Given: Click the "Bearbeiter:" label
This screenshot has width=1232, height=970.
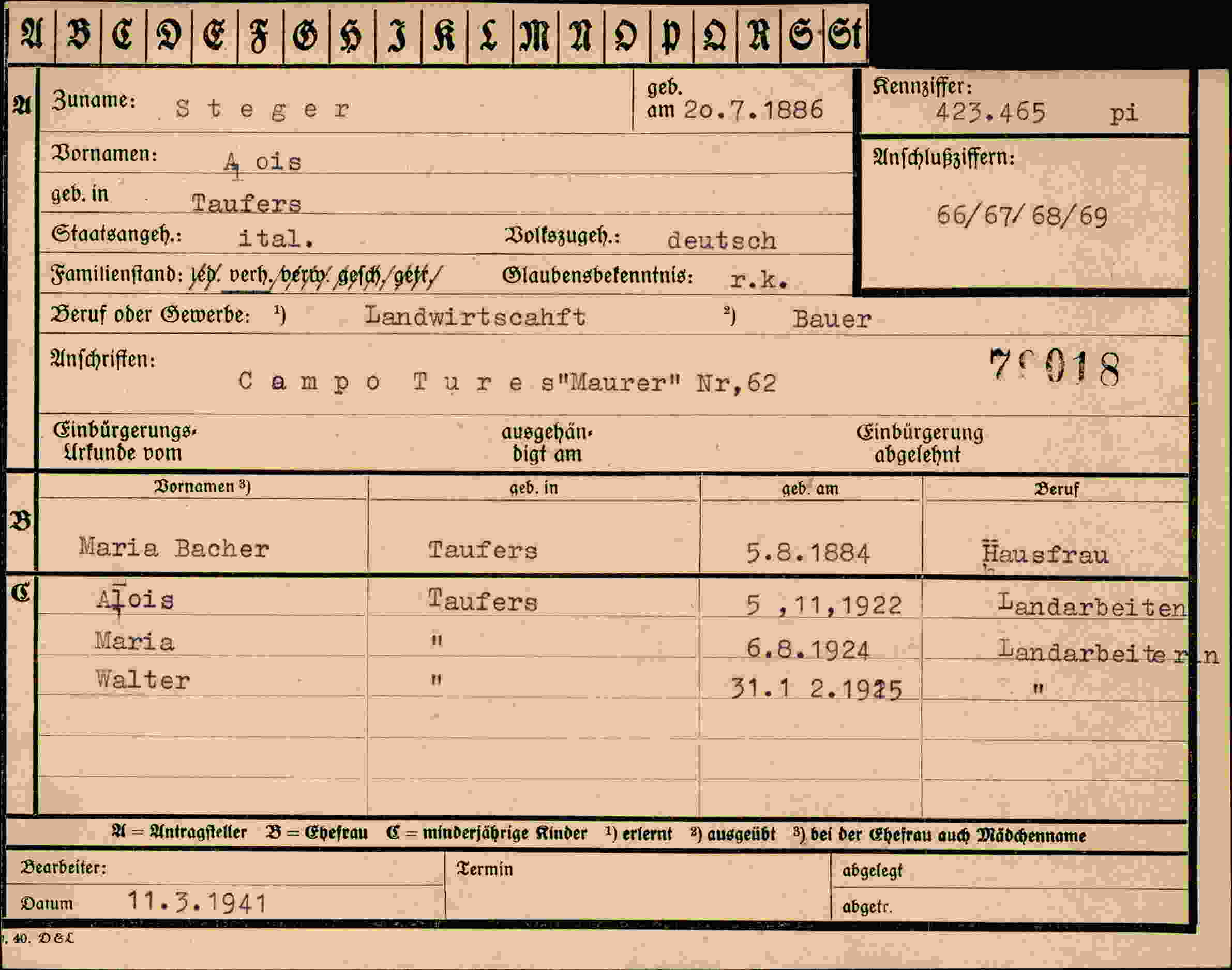Looking at the screenshot, I should (63, 868).
